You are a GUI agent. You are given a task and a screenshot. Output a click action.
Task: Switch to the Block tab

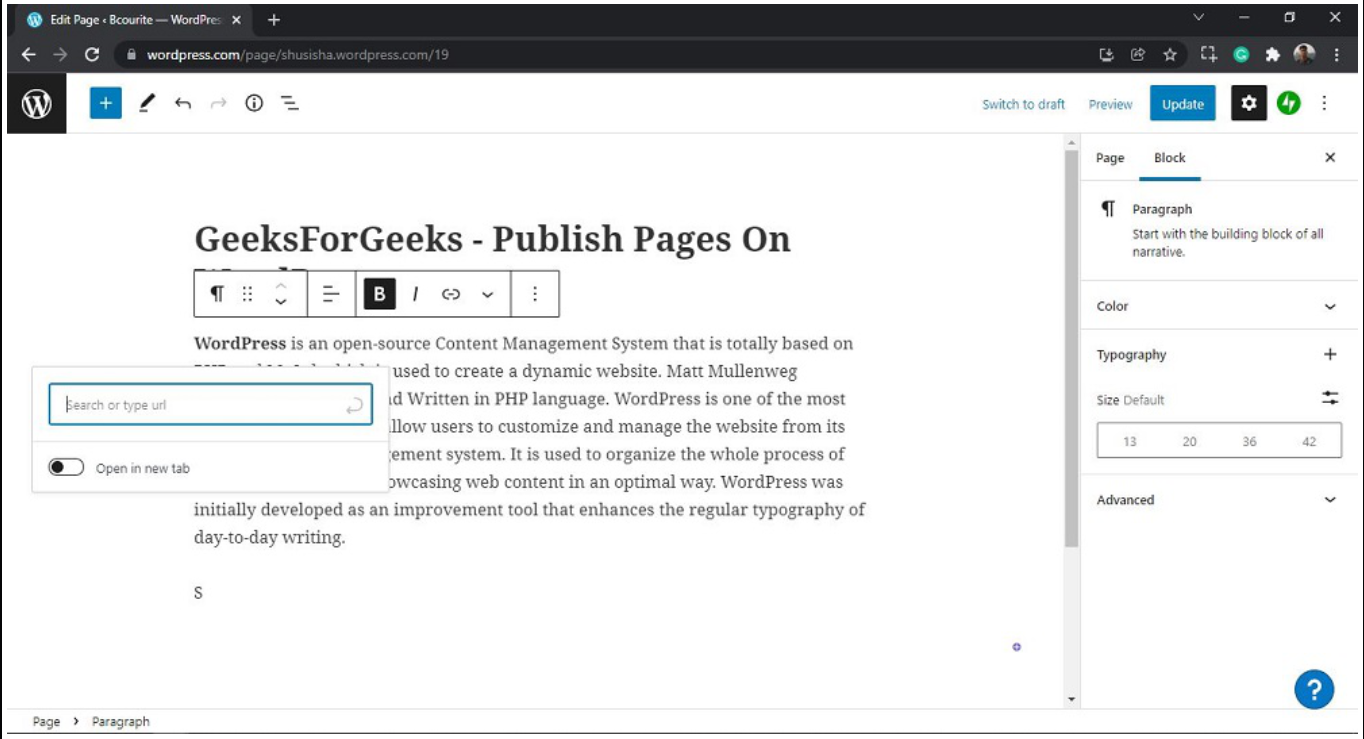(x=1170, y=158)
